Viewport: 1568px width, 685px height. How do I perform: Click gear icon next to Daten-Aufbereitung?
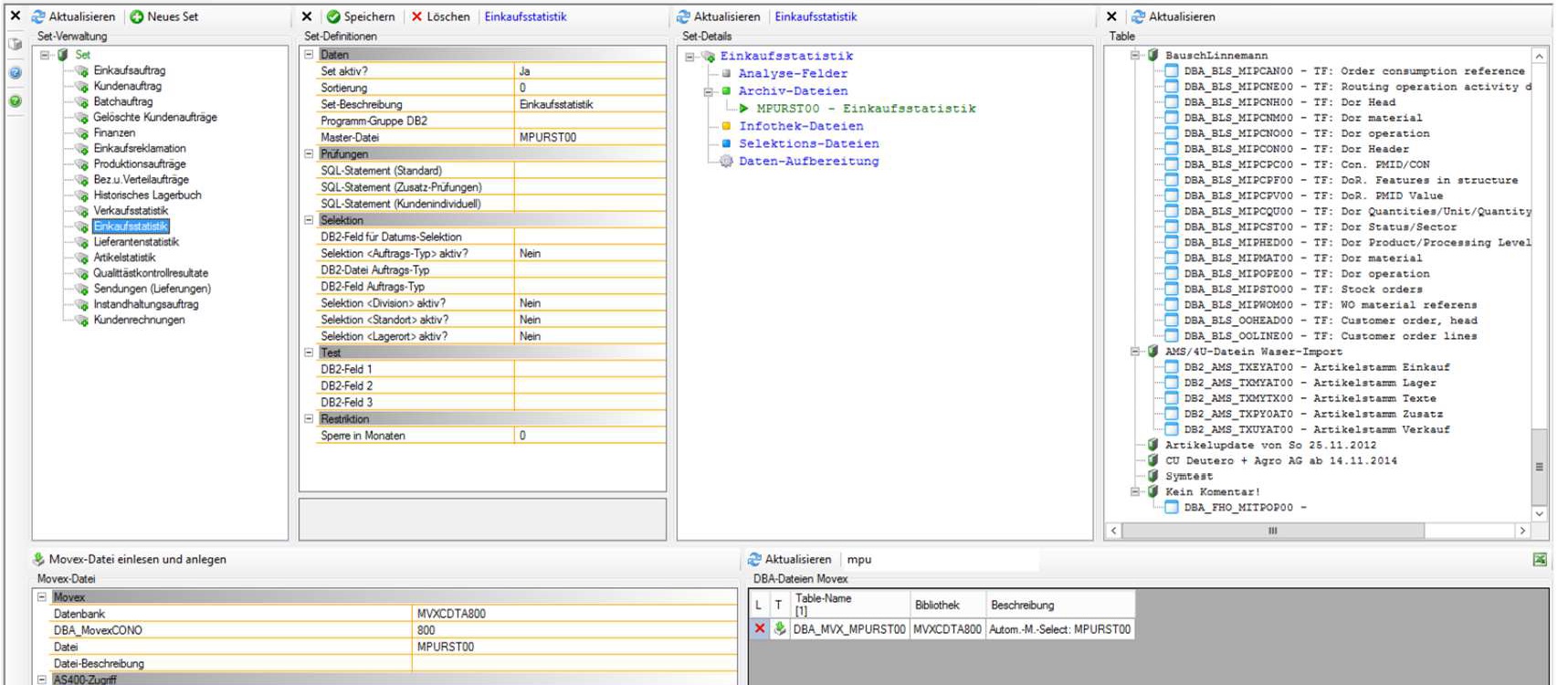click(x=726, y=161)
